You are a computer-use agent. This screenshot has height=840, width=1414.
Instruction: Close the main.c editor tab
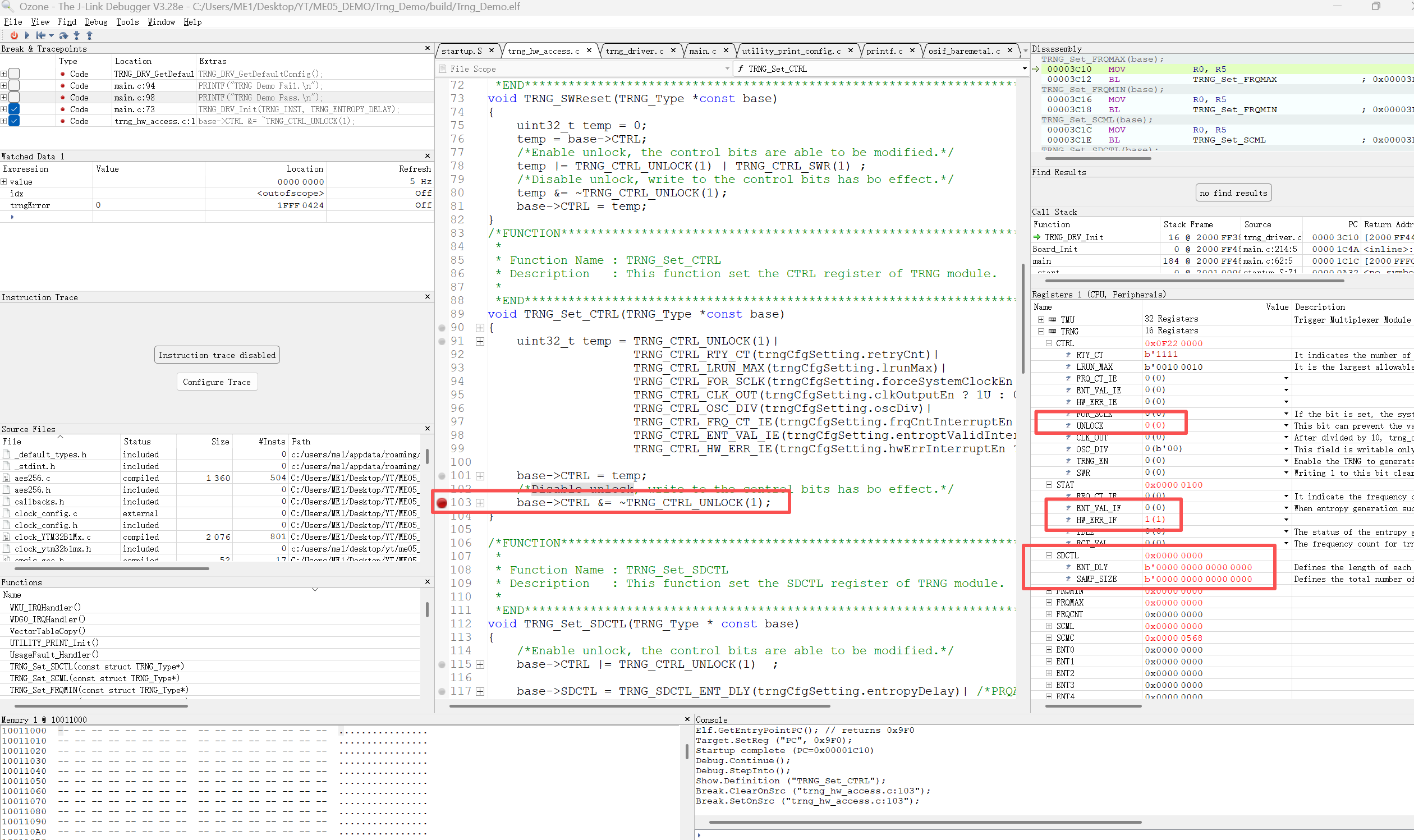pos(726,51)
